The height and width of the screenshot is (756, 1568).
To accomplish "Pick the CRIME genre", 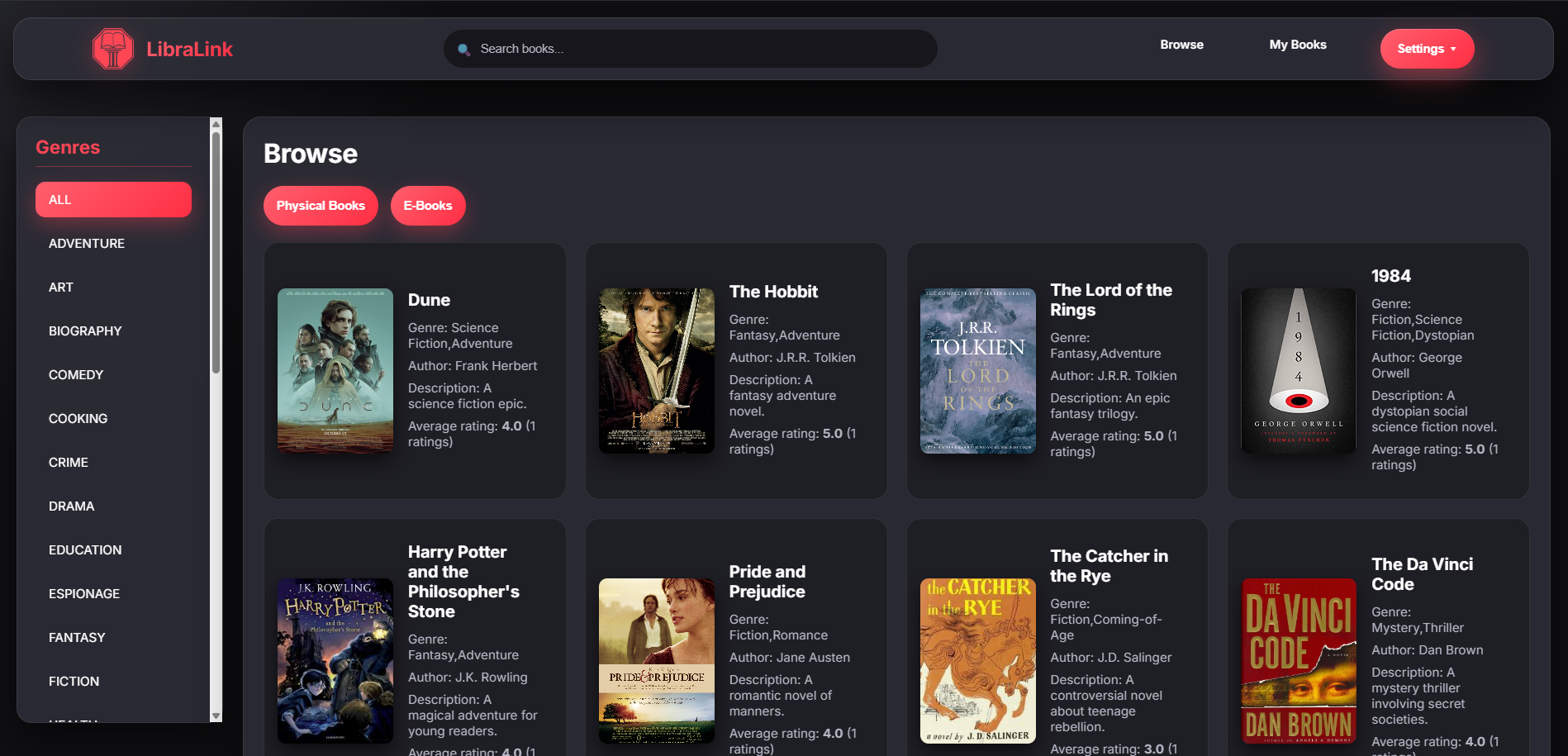I will tap(113, 463).
